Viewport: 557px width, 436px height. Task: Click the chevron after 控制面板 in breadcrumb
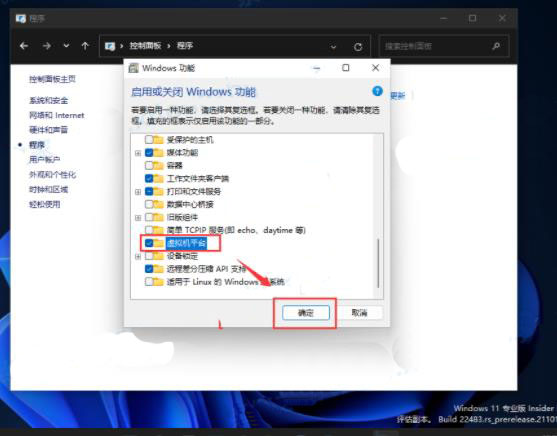(169, 46)
